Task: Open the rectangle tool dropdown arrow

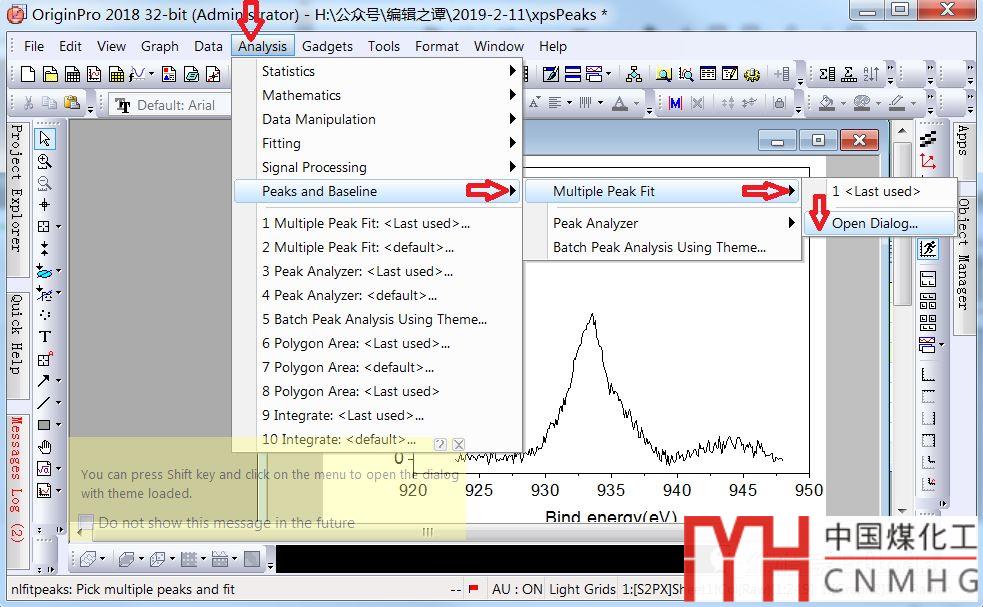Action: [59, 425]
